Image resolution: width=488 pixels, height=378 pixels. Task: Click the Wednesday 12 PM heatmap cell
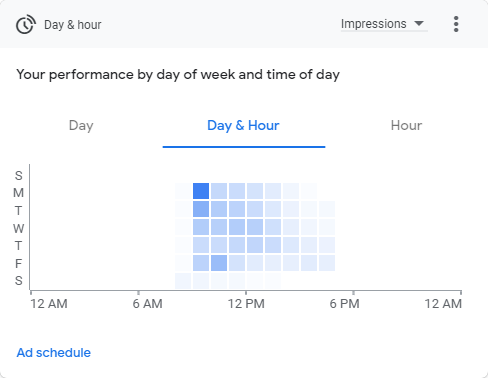click(x=255, y=227)
